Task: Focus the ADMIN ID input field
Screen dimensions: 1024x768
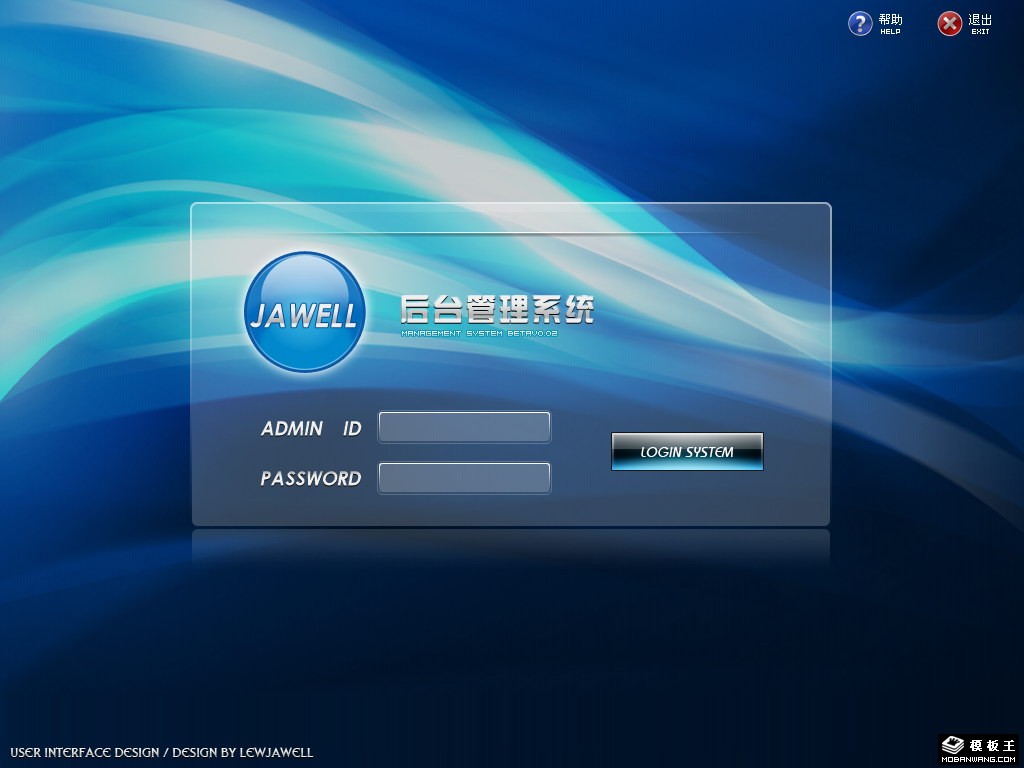Action: tap(464, 427)
